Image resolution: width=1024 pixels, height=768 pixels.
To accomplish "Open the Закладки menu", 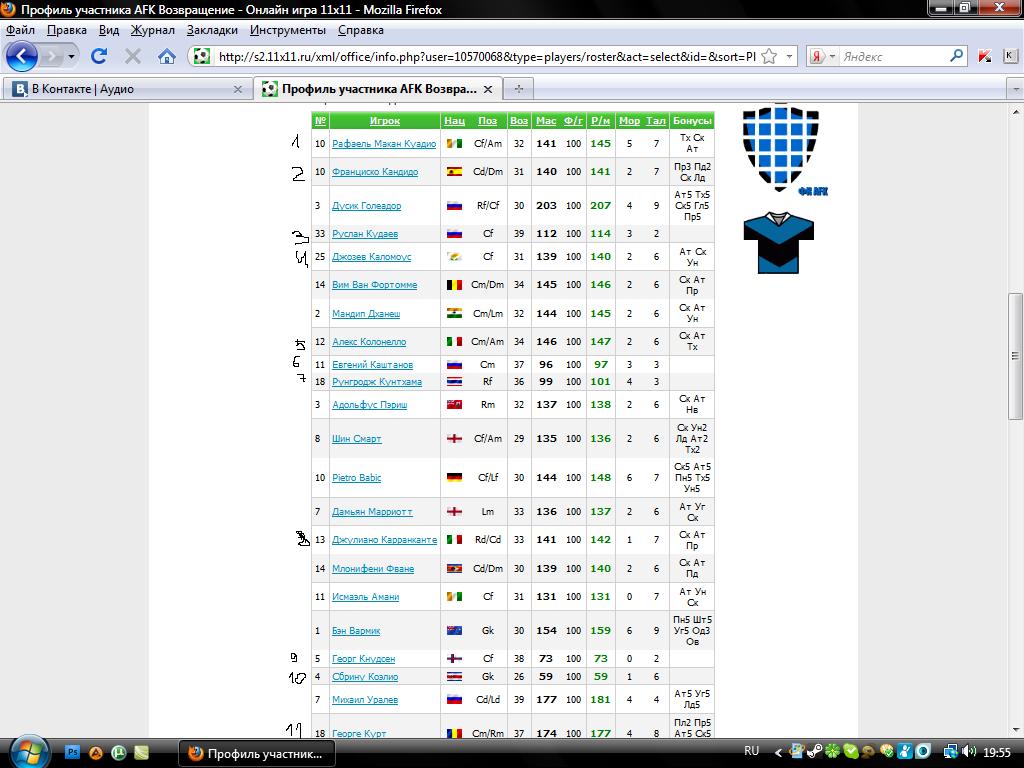I will [x=211, y=30].
